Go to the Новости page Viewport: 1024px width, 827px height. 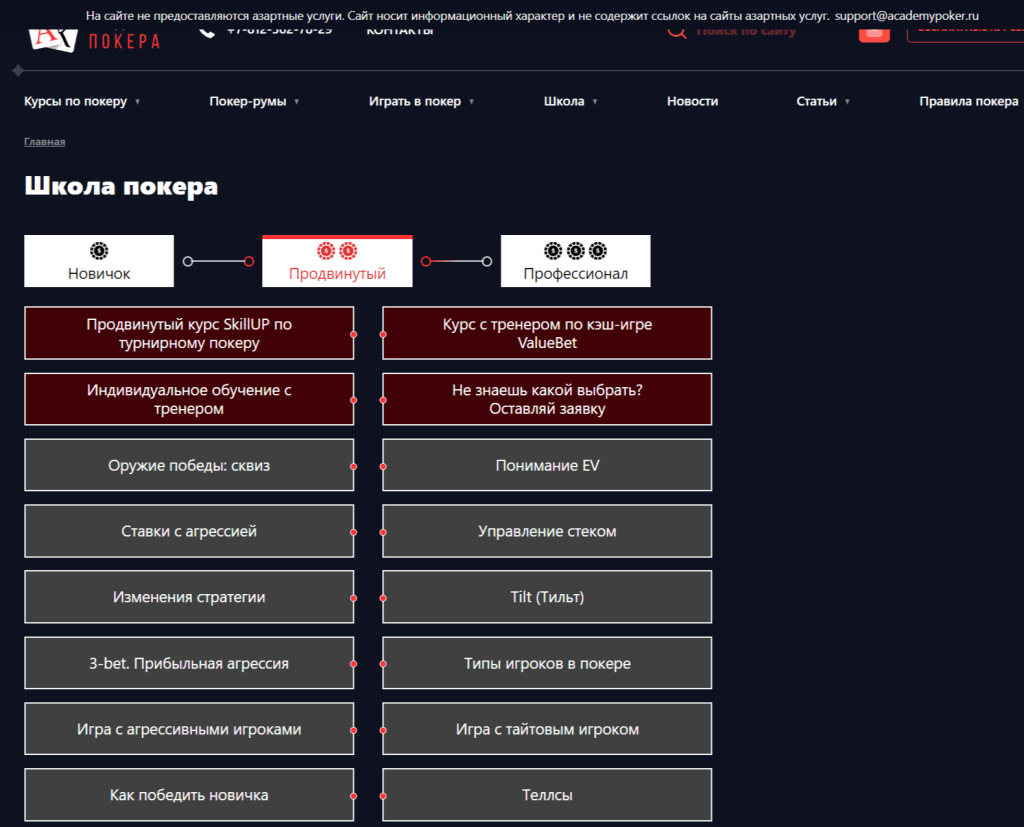[x=692, y=101]
